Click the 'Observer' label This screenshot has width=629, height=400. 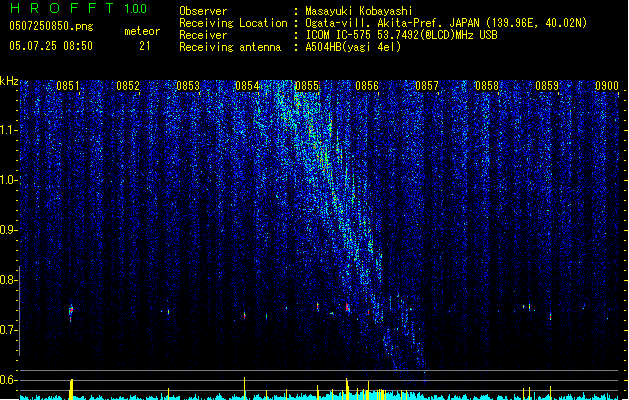(203, 11)
